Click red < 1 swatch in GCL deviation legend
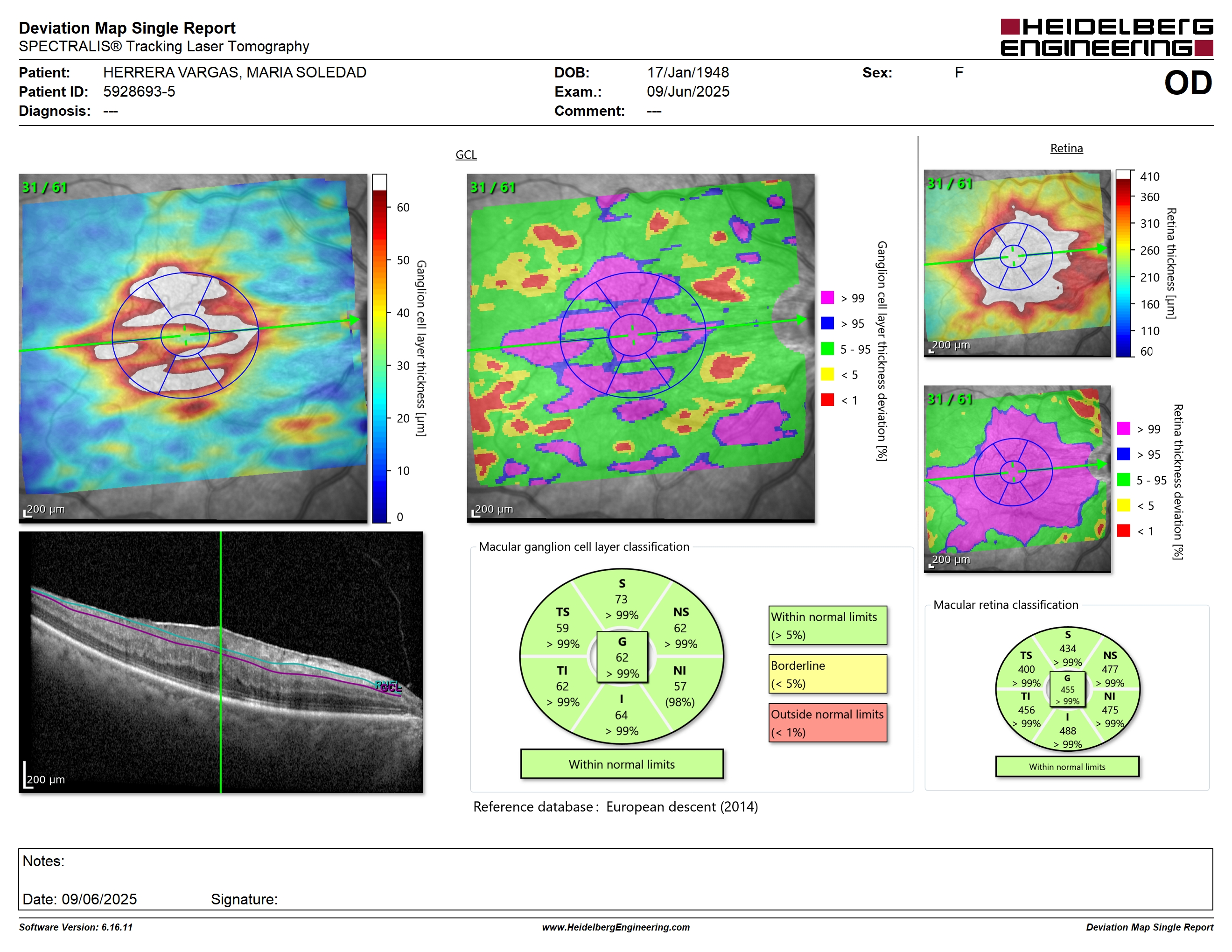The height and width of the screenshot is (952, 1232). (x=827, y=400)
